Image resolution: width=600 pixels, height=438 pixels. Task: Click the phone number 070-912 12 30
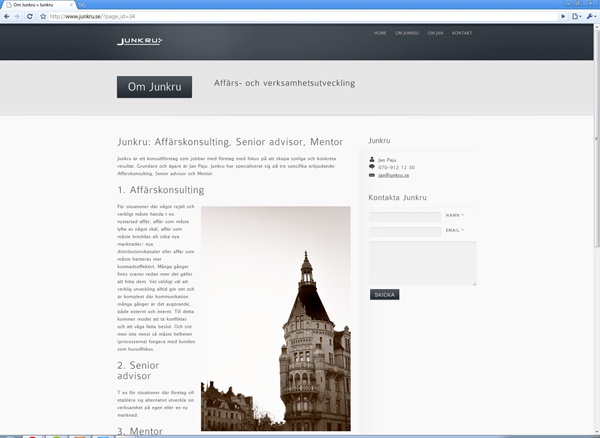pos(396,168)
